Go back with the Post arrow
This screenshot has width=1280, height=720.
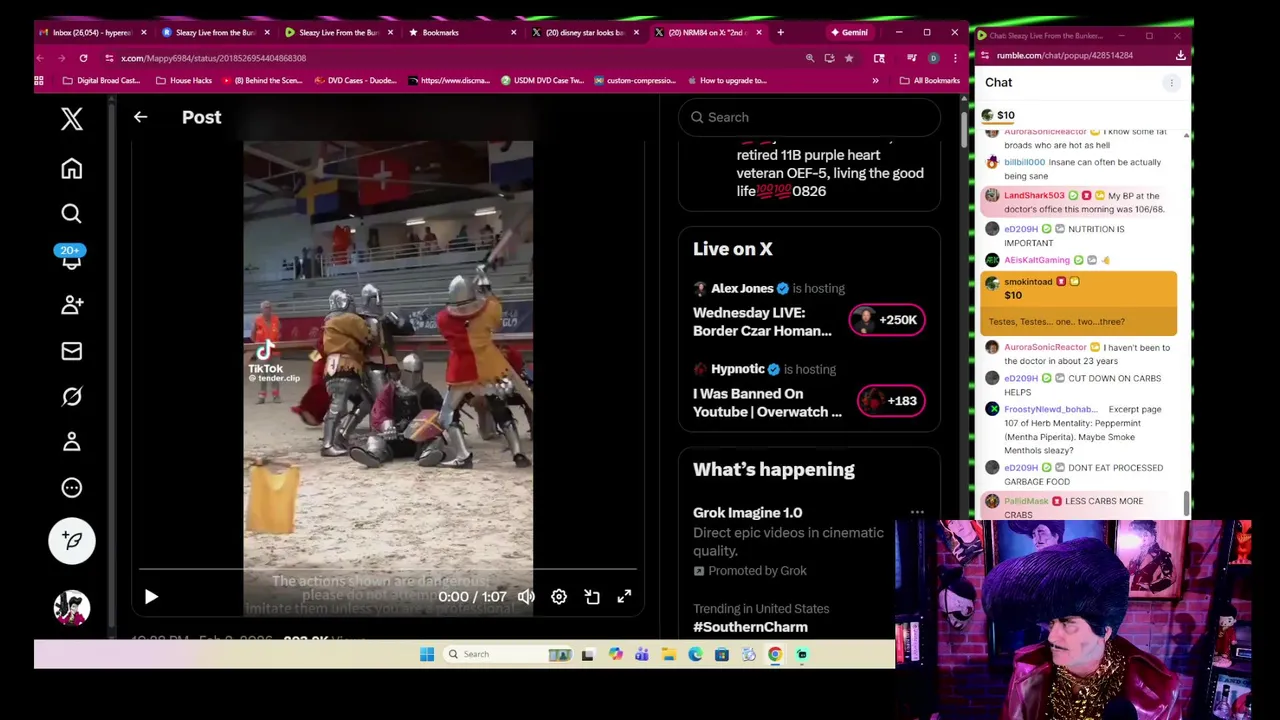pyautogui.click(x=140, y=117)
